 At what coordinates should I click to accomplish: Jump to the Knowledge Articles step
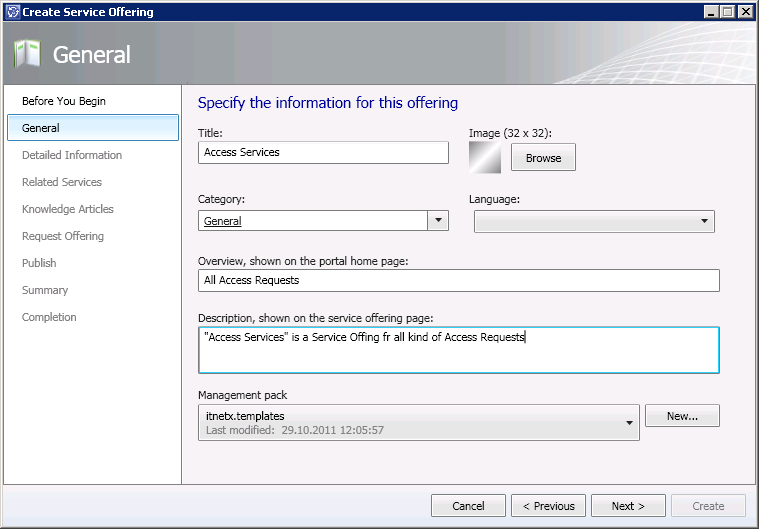(x=68, y=209)
